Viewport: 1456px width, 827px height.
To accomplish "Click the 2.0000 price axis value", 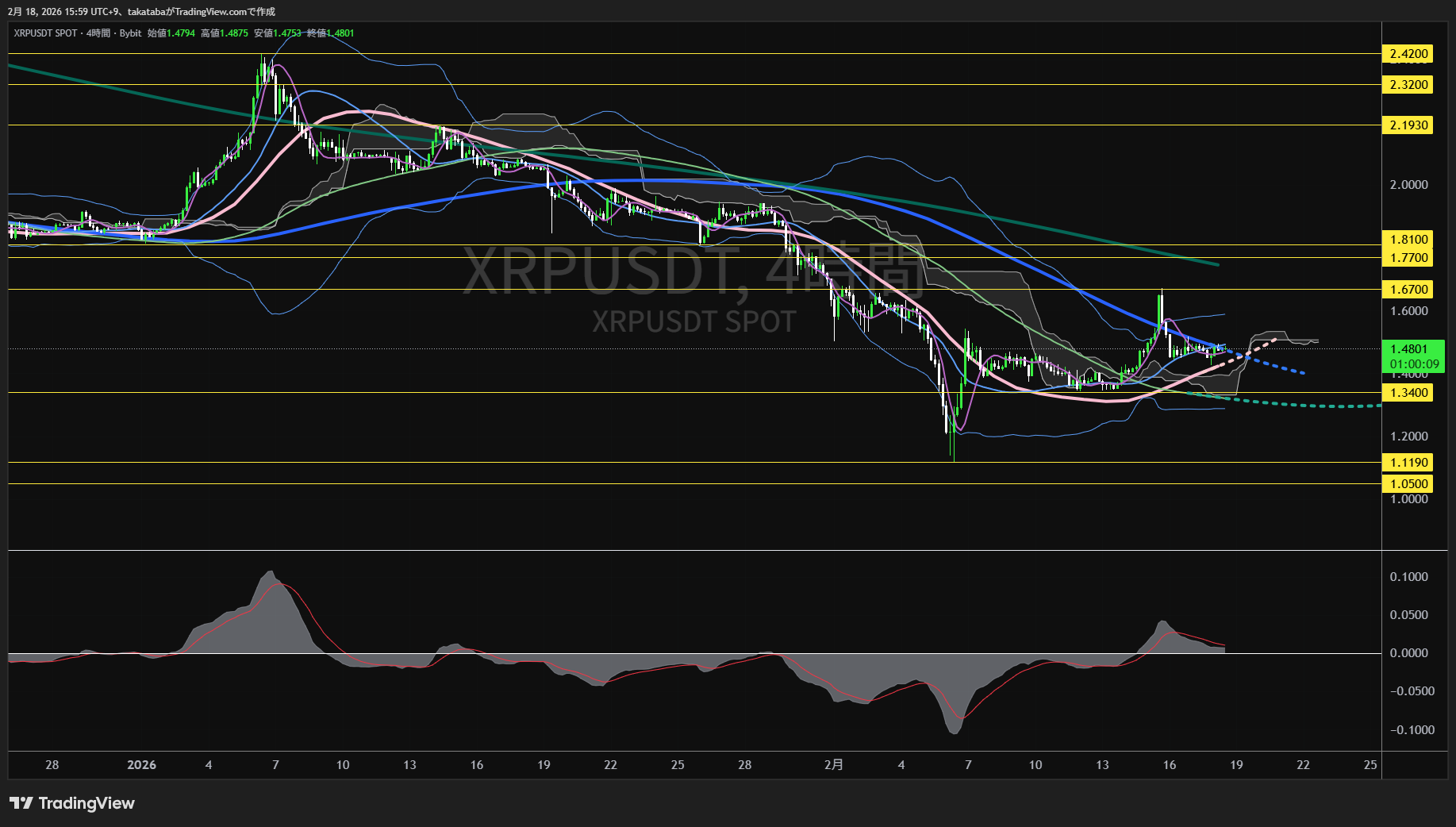I will tap(1408, 185).
